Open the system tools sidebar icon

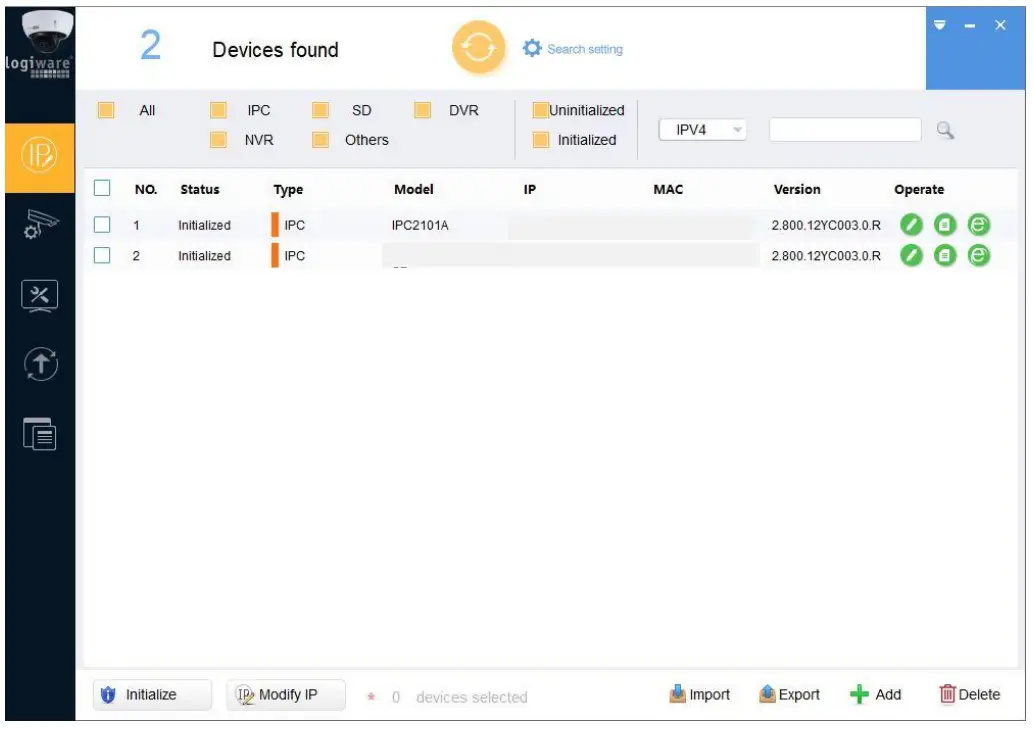coord(39,296)
